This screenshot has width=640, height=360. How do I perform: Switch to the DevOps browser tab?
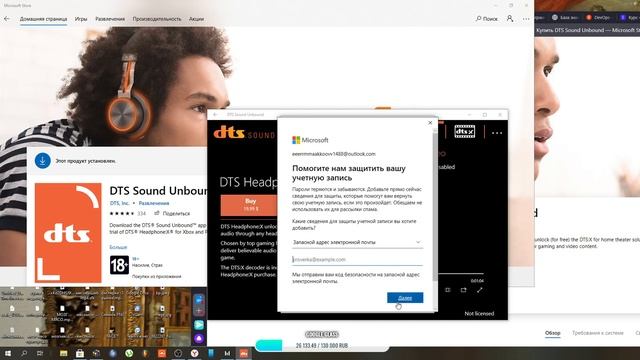598,18
